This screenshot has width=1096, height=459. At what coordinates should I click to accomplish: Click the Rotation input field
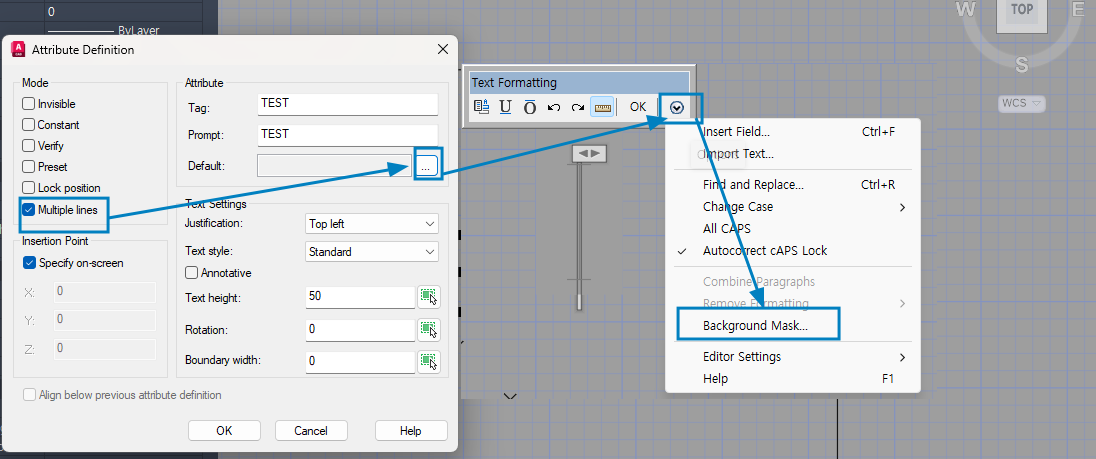[361, 329]
